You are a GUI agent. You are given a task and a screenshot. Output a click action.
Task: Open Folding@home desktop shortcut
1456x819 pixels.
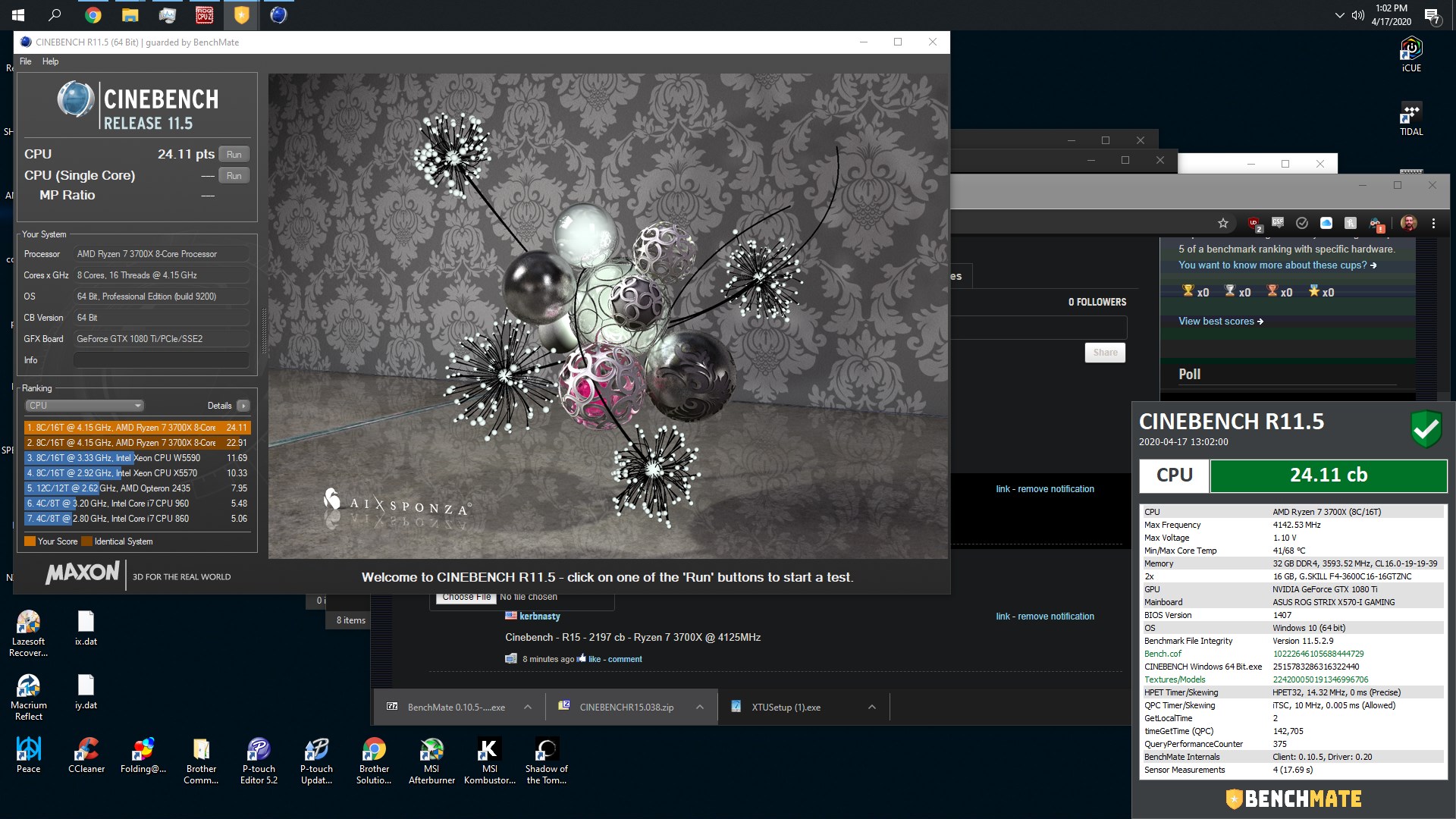click(143, 755)
